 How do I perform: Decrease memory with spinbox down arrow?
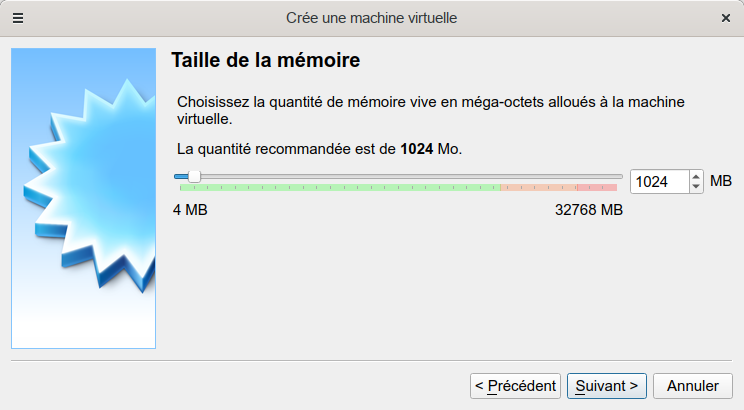(696, 187)
